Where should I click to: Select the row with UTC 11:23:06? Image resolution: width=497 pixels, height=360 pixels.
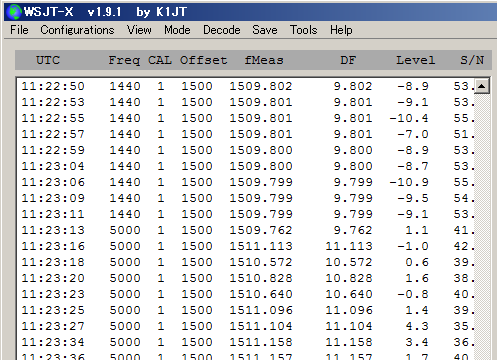(247, 182)
